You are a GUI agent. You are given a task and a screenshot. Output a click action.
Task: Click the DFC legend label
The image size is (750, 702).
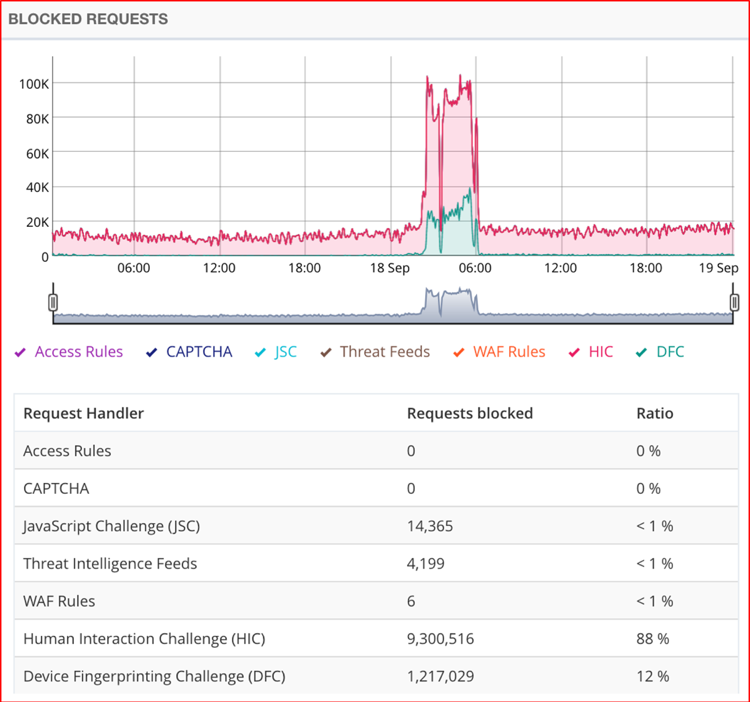[670, 352]
